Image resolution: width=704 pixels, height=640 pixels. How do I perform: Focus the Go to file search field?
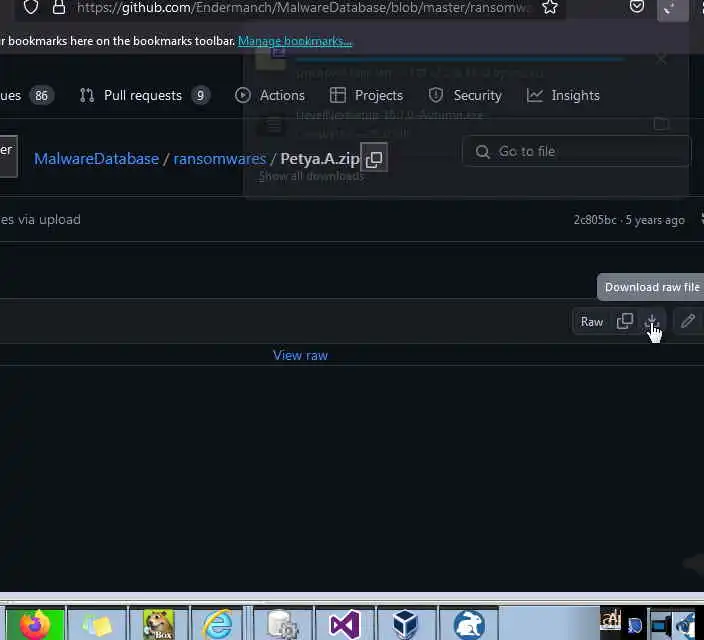[576, 151]
